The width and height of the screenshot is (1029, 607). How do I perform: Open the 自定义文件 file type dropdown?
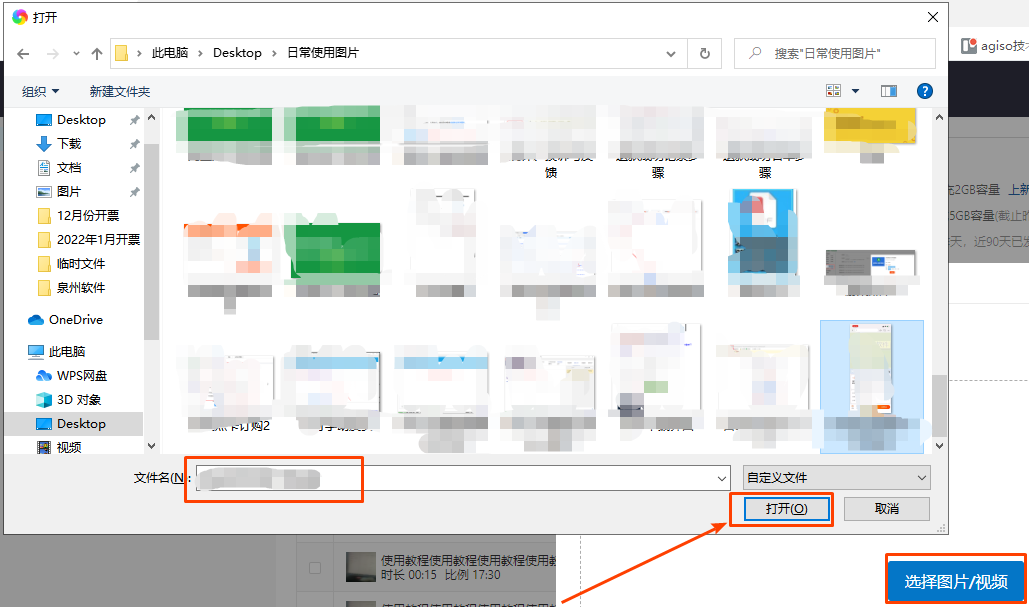[837, 478]
